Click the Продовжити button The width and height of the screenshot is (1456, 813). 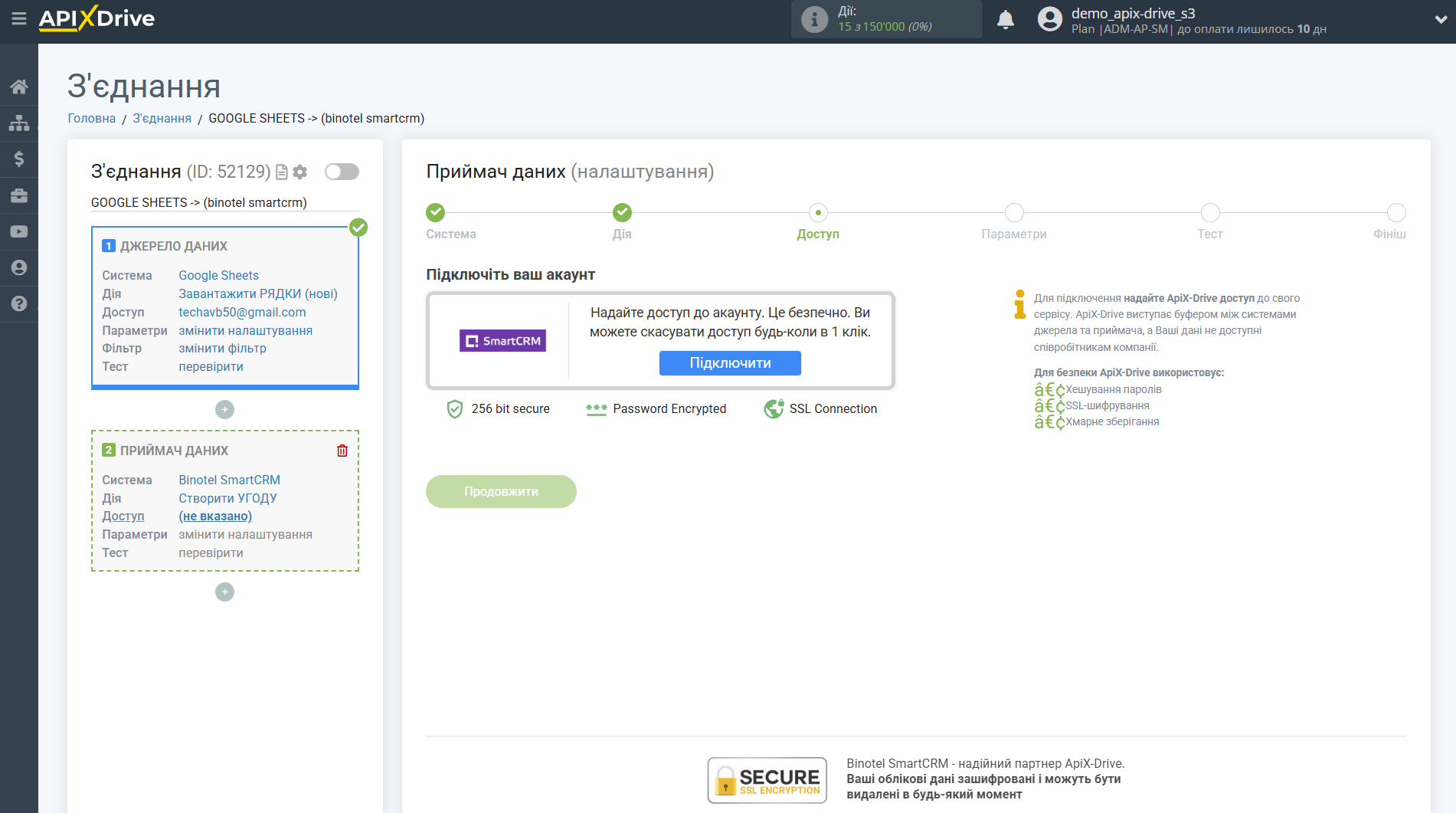coord(501,491)
